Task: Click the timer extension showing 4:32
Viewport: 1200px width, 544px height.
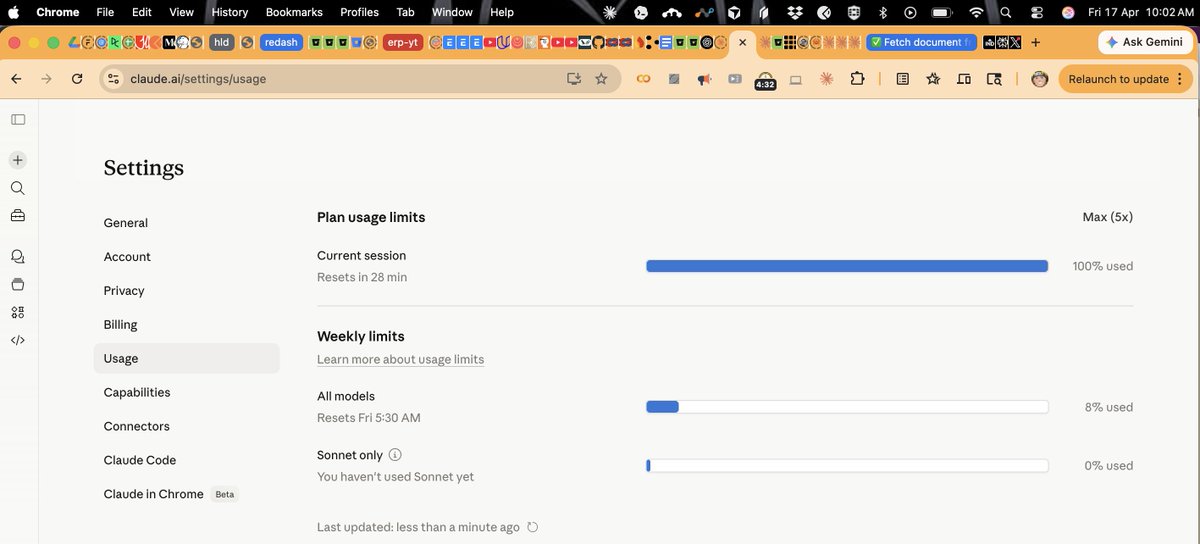Action: pyautogui.click(x=765, y=81)
